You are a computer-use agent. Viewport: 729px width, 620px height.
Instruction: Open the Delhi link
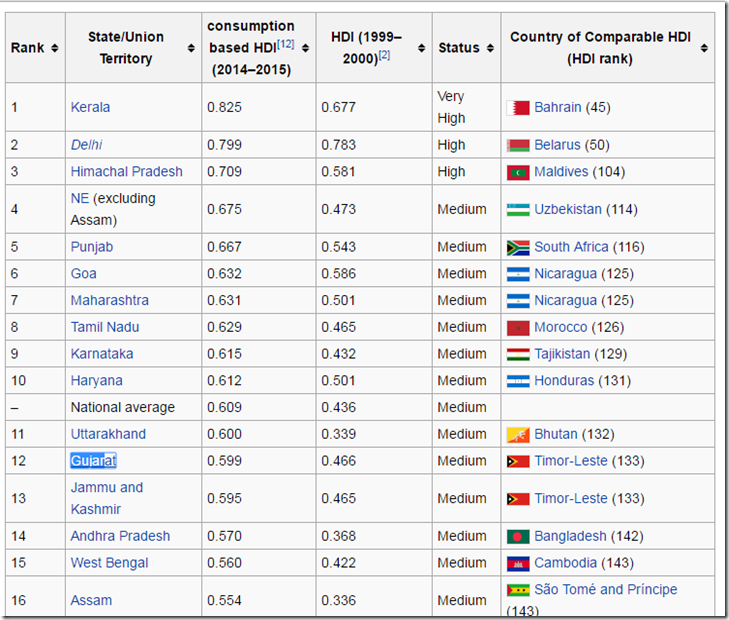[x=86, y=145]
